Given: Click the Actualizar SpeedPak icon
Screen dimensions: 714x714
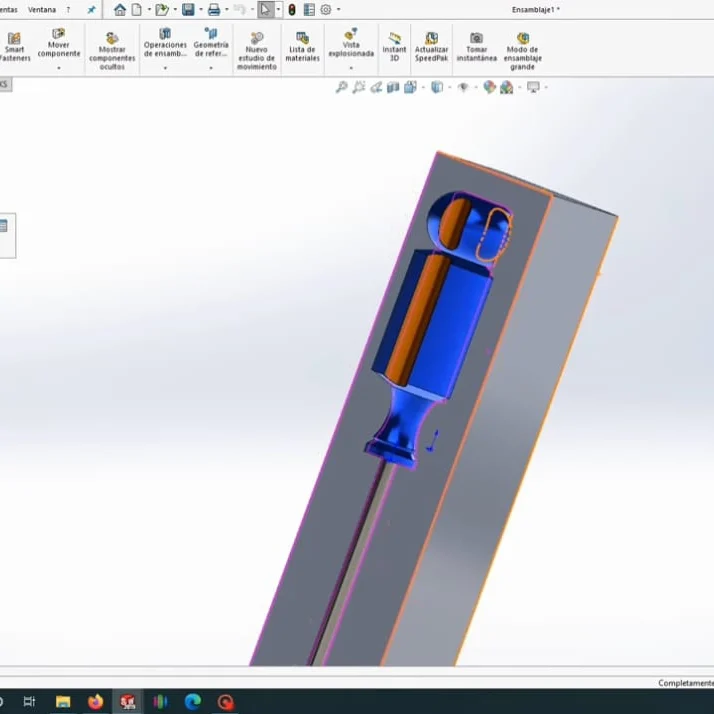Looking at the screenshot, I should click(431, 46).
